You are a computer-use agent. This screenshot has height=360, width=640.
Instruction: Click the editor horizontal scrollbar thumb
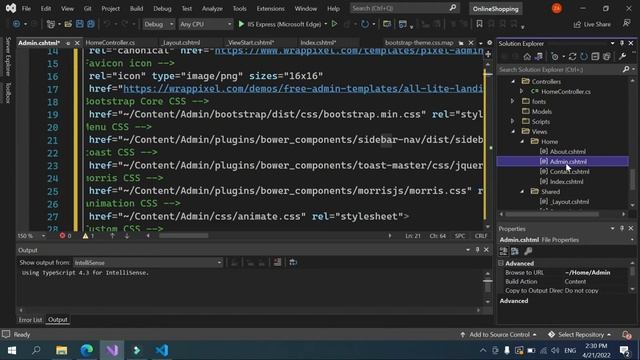click(184, 236)
